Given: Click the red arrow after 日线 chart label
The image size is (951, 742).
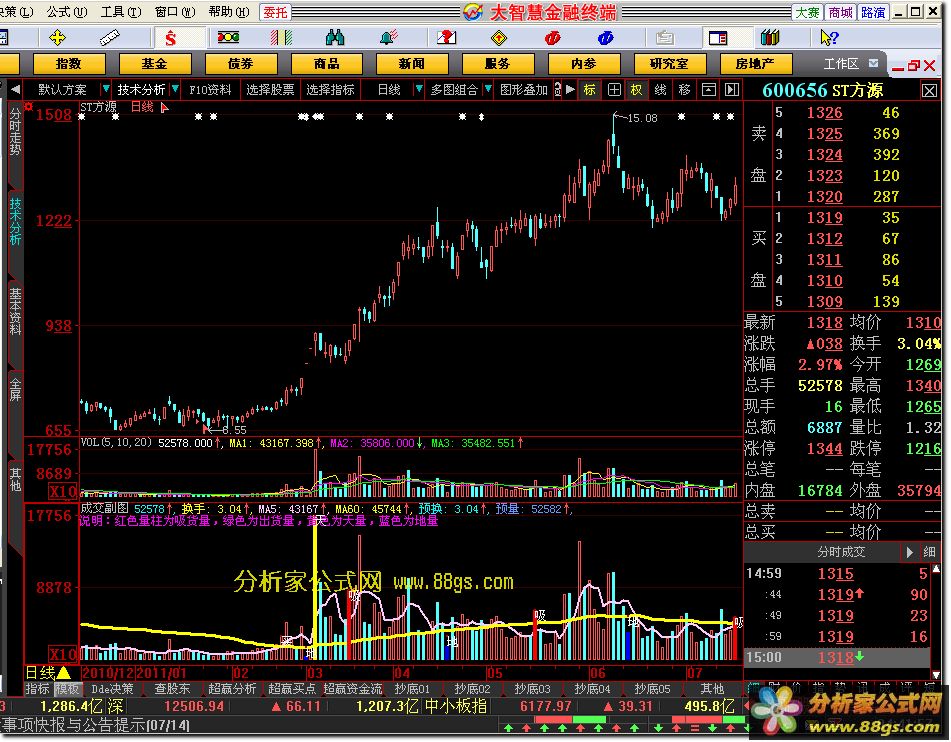Looking at the screenshot, I should pyautogui.click(x=164, y=107).
